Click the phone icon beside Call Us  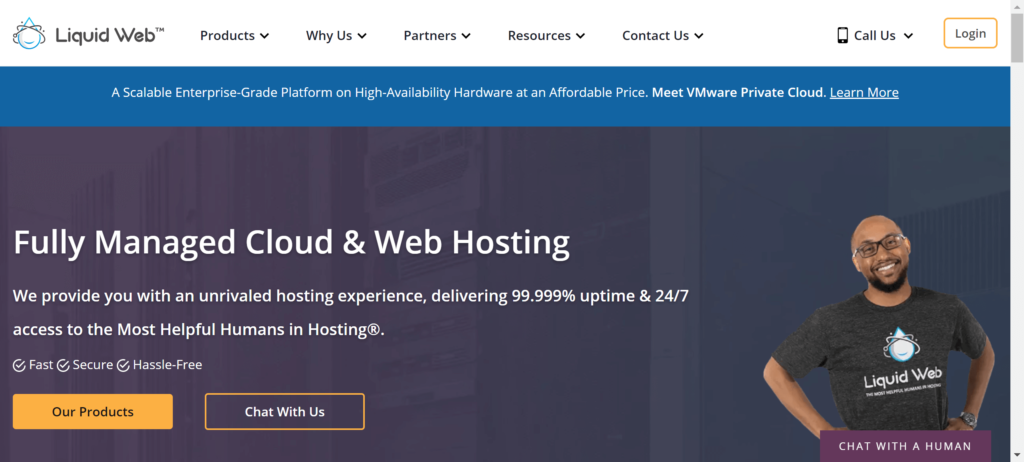tap(842, 35)
